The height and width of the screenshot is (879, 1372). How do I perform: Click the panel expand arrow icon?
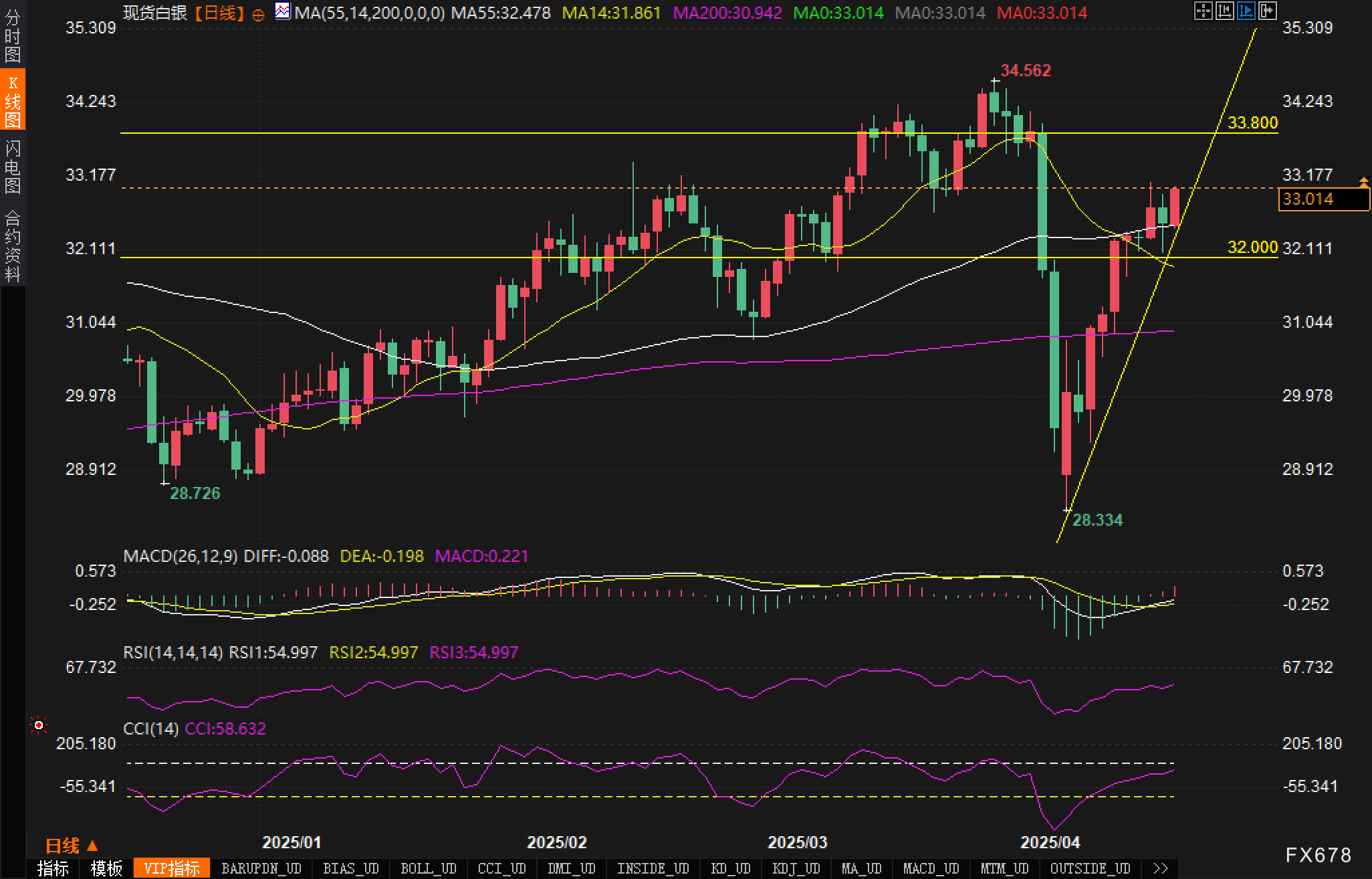1267,11
